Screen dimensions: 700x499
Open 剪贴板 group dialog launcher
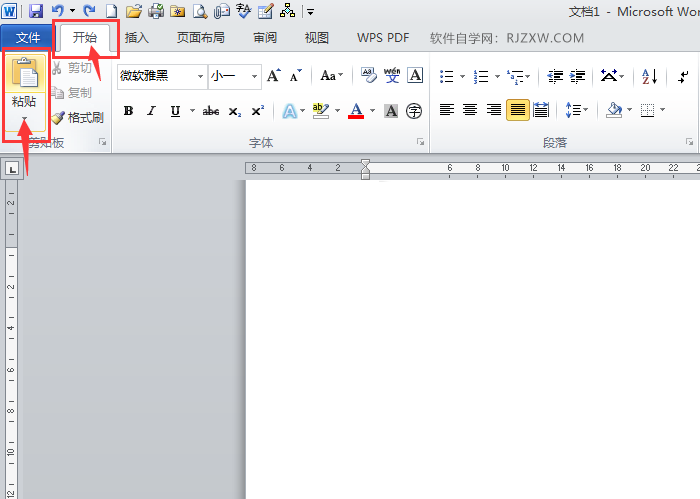click(103, 142)
